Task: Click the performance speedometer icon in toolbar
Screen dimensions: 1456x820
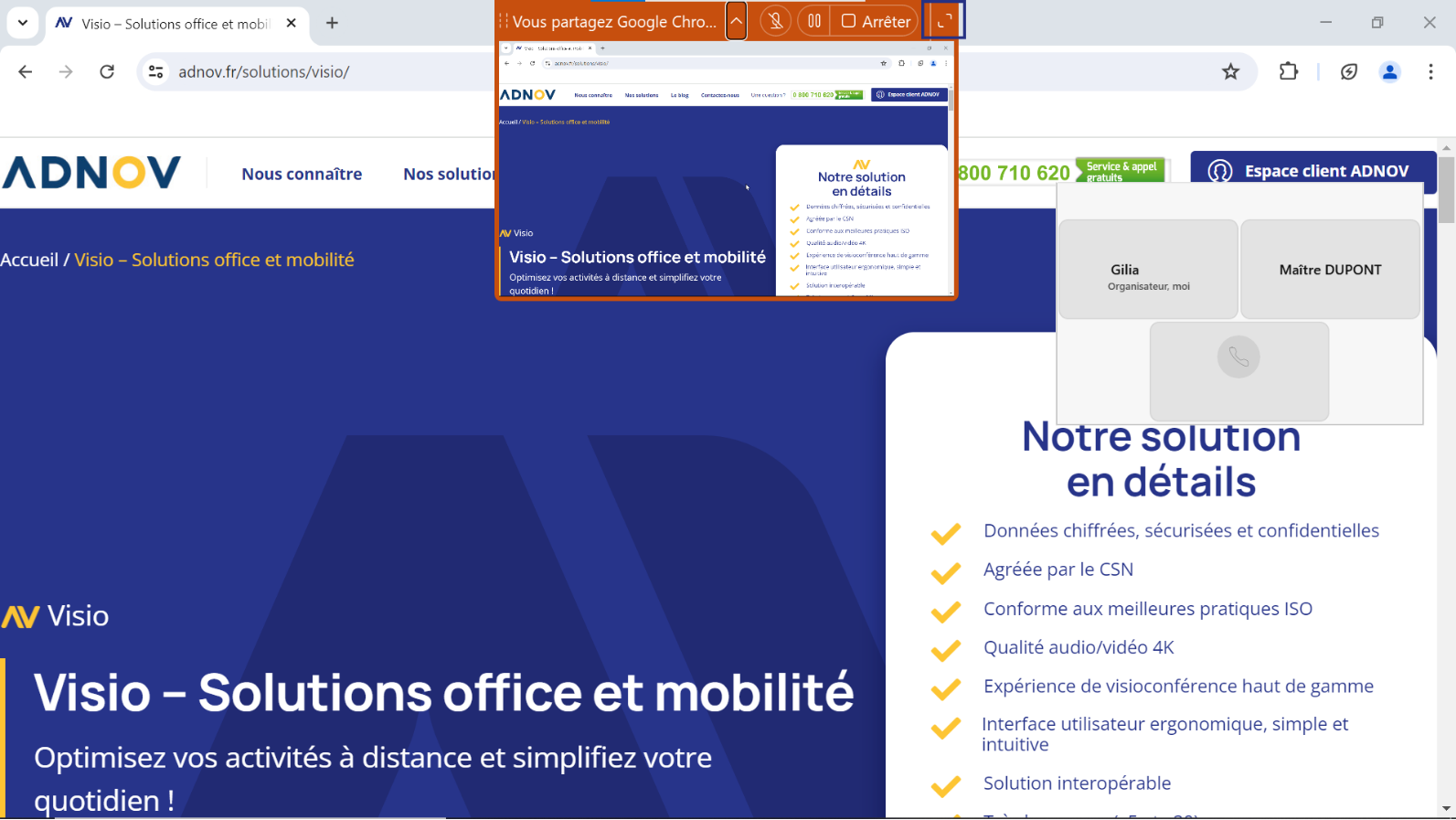Action: click(1349, 71)
